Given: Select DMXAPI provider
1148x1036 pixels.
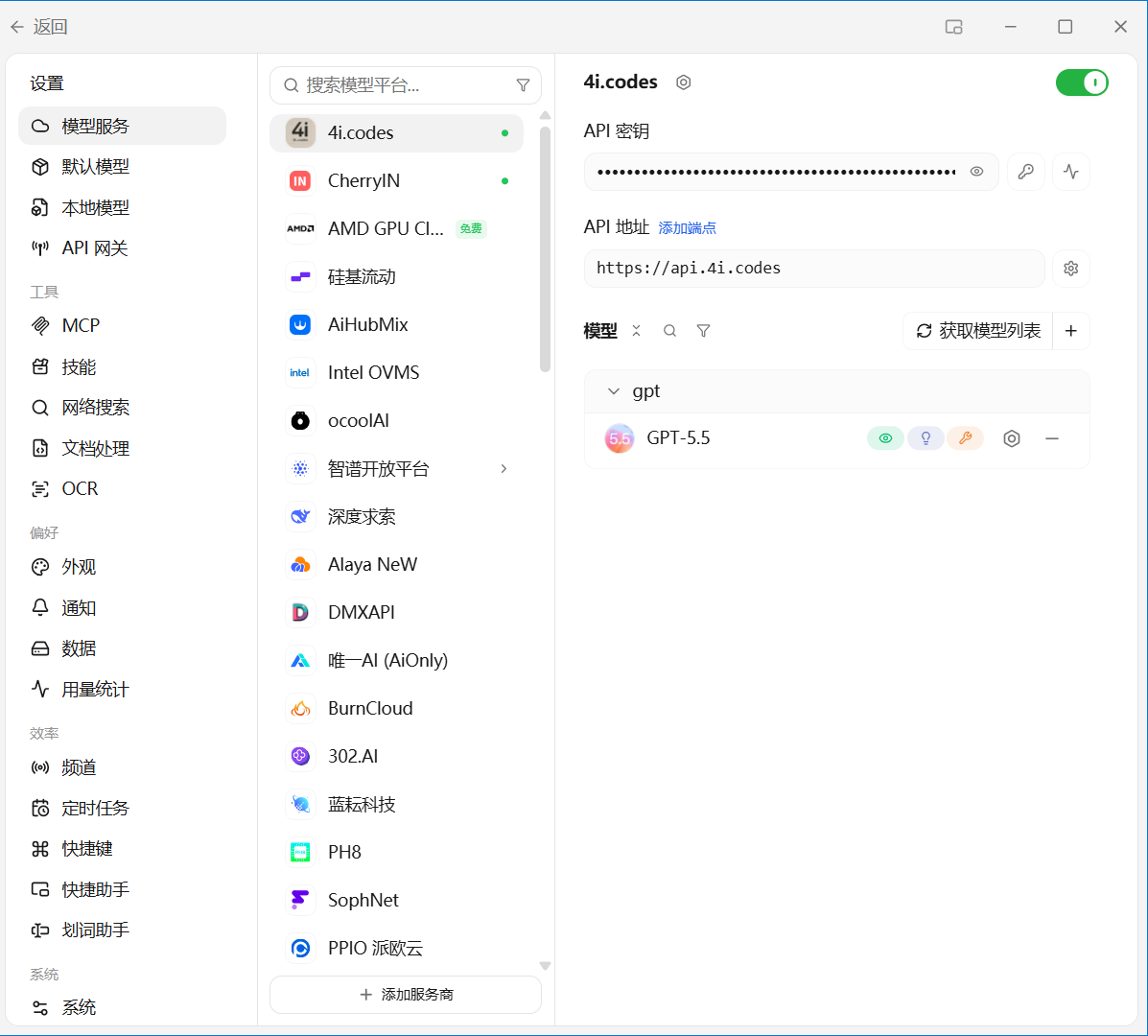Looking at the screenshot, I should coord(396,612).
